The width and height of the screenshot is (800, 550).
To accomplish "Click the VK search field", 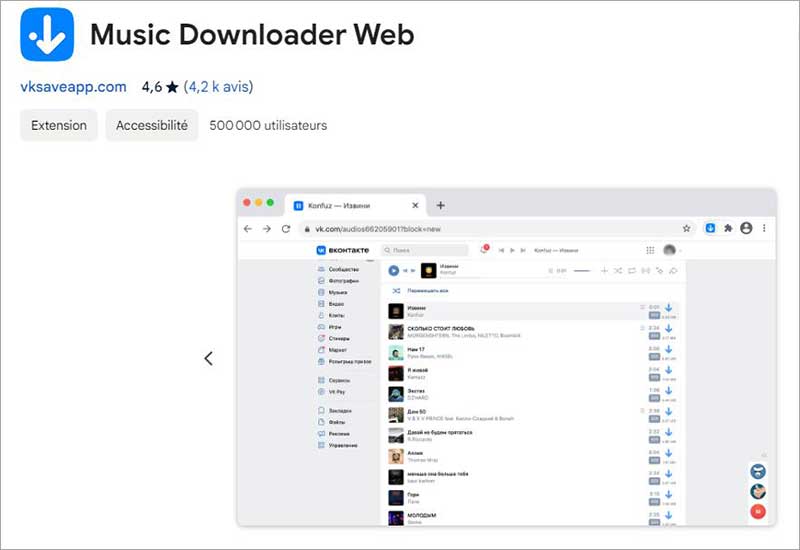I will click(425, 250).
